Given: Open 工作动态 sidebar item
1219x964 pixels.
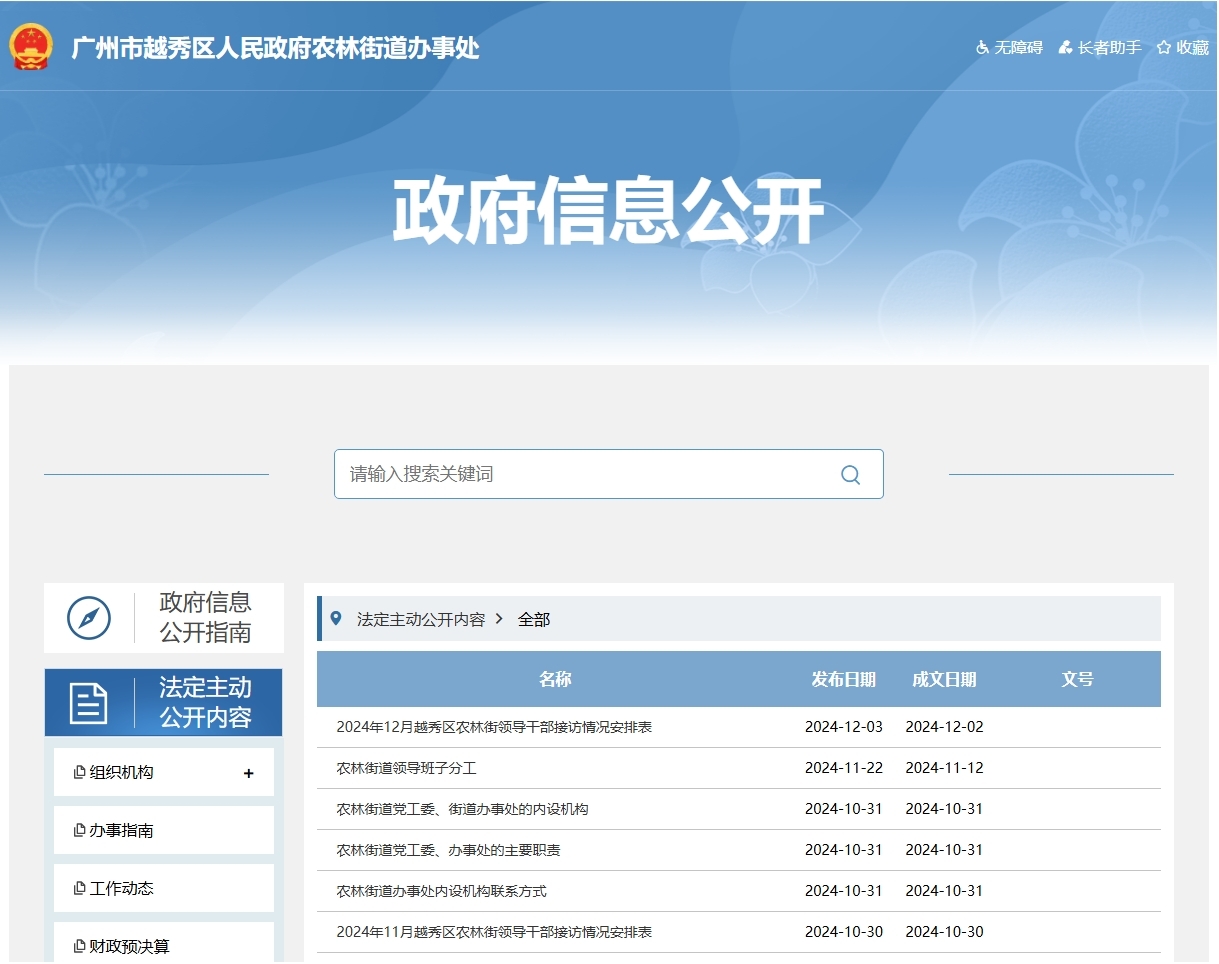Looking at the screenshot, I should [164, 888].
